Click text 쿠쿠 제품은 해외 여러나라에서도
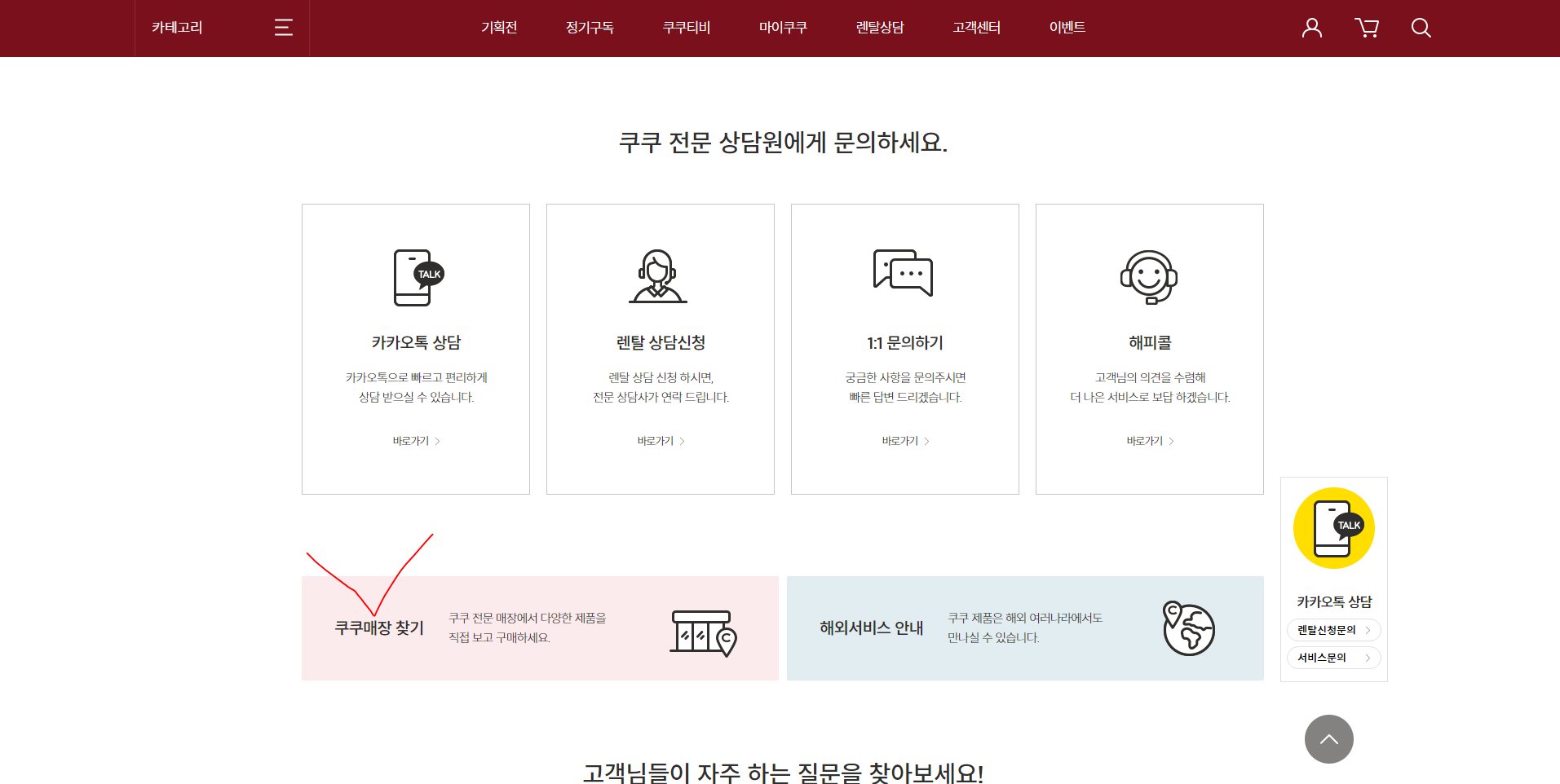The height and width of the screenshot is (784, 1560). 1025,618
